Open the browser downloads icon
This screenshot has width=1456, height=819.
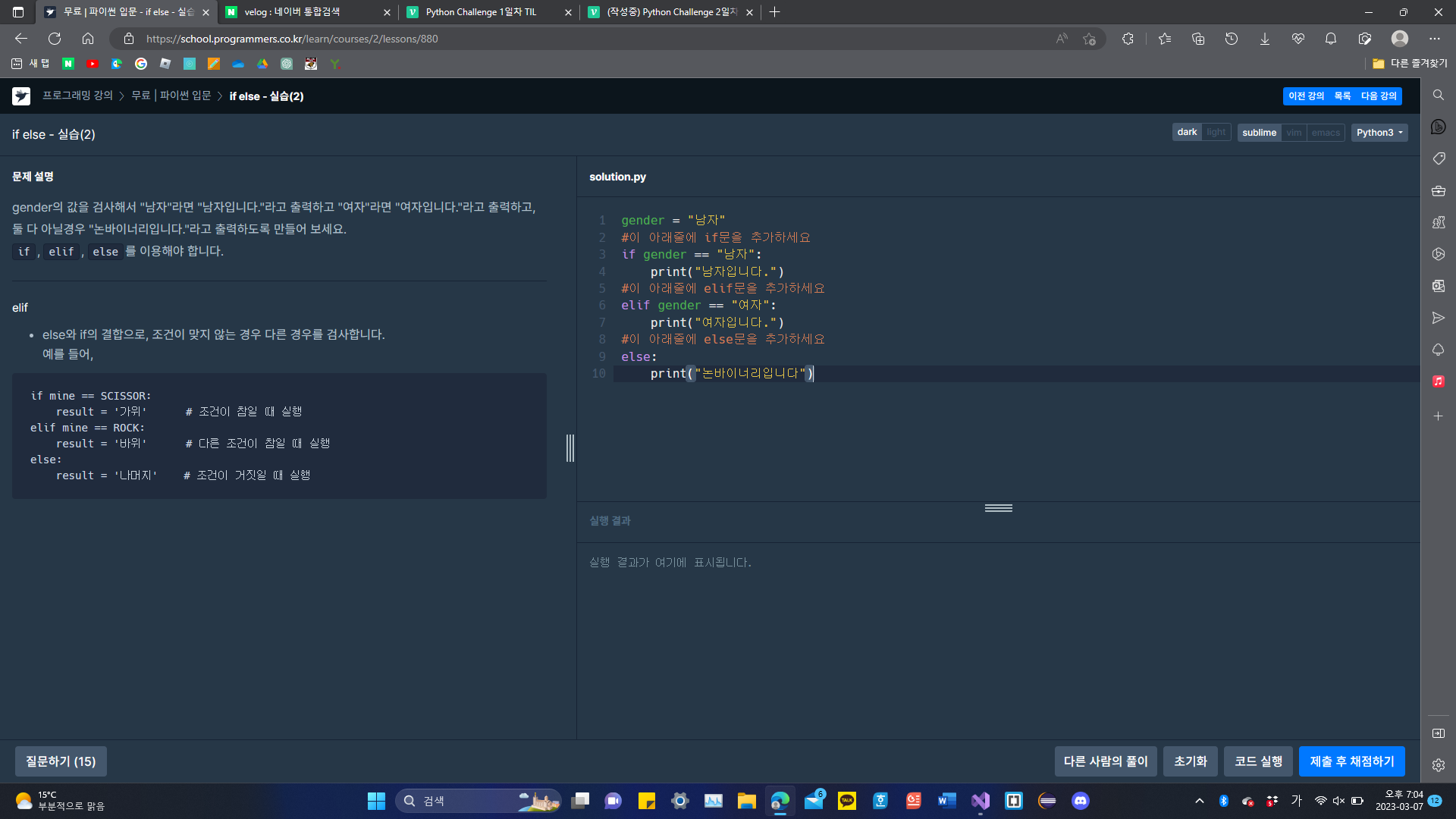pyautogui.click(x=1264, y=39)
